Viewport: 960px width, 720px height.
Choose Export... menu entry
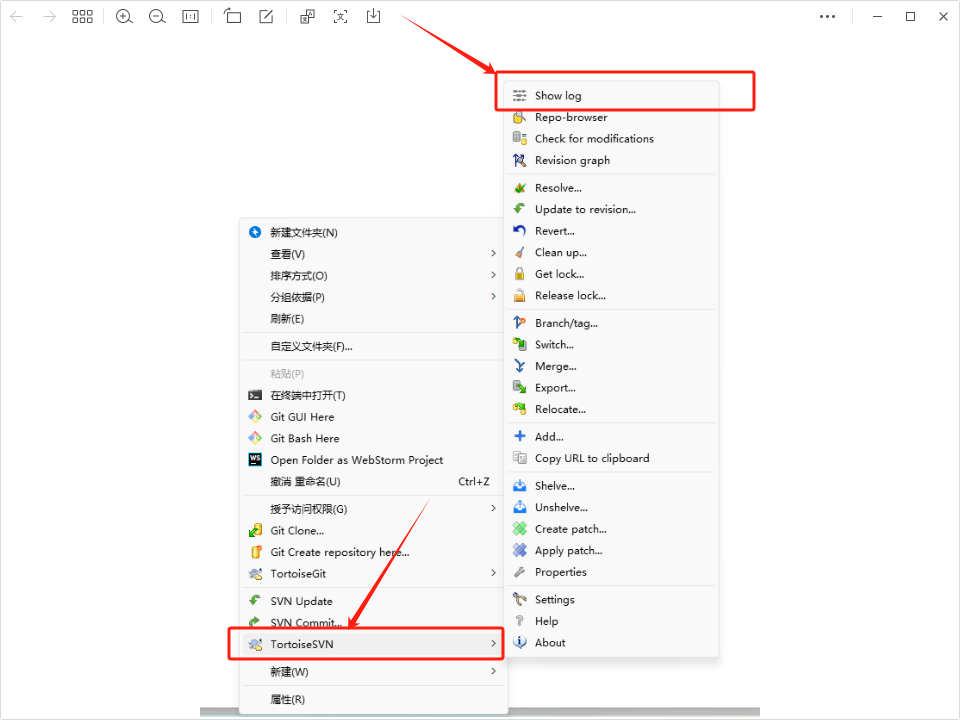tap(612, 388)
